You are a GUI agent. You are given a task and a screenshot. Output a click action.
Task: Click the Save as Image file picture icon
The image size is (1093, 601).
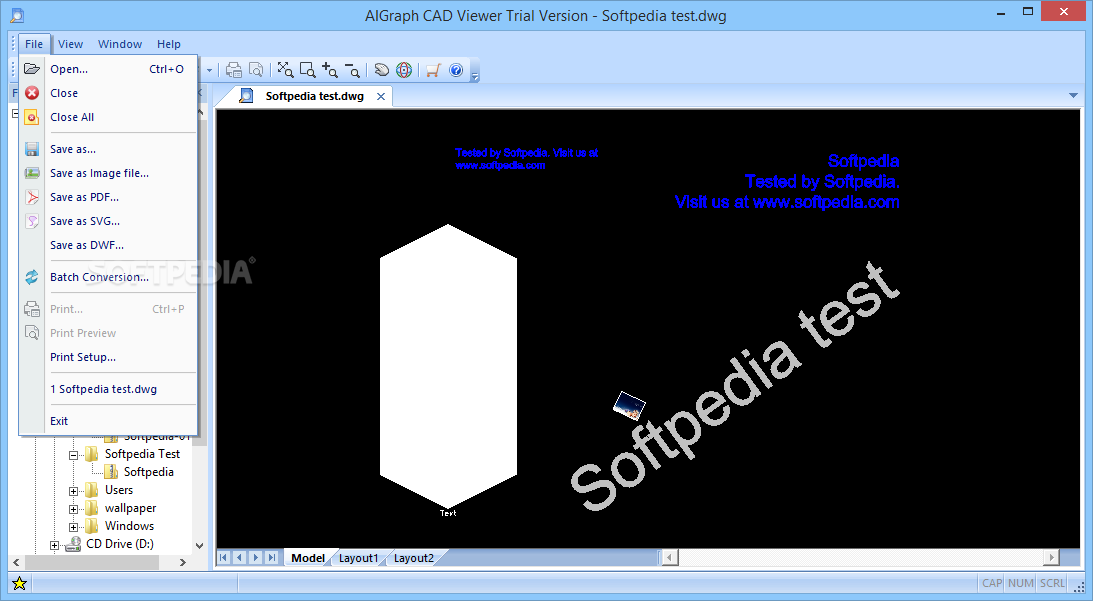[31, 173]
